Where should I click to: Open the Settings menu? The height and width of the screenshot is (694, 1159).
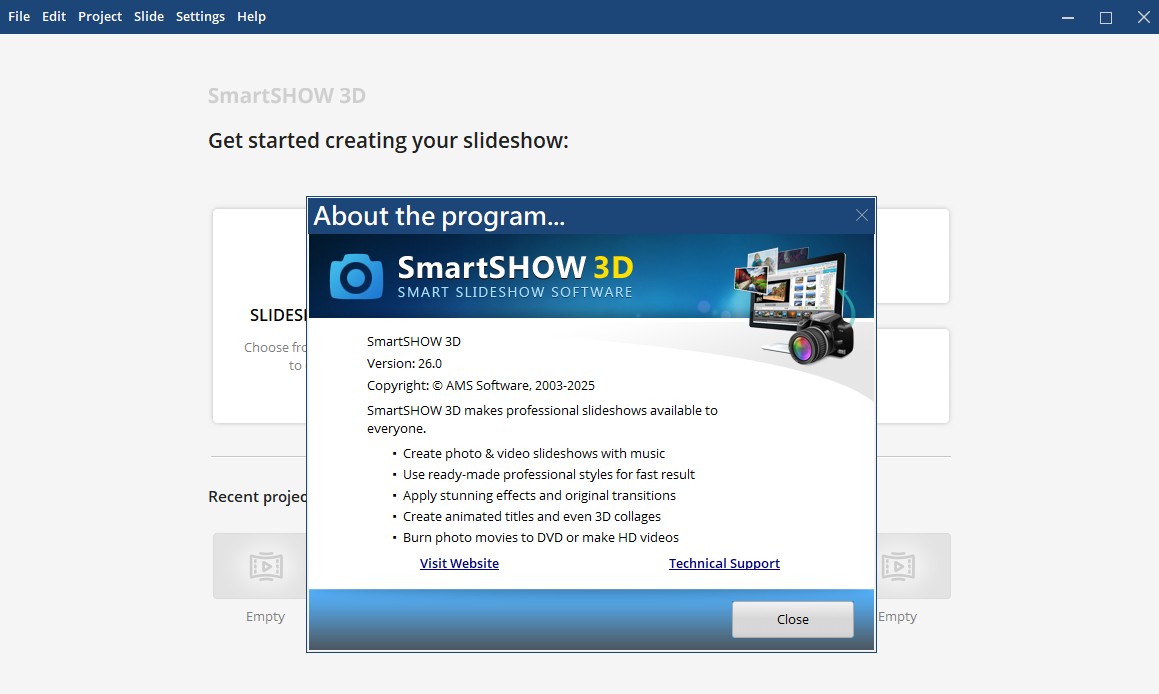[x=200, y=17]
